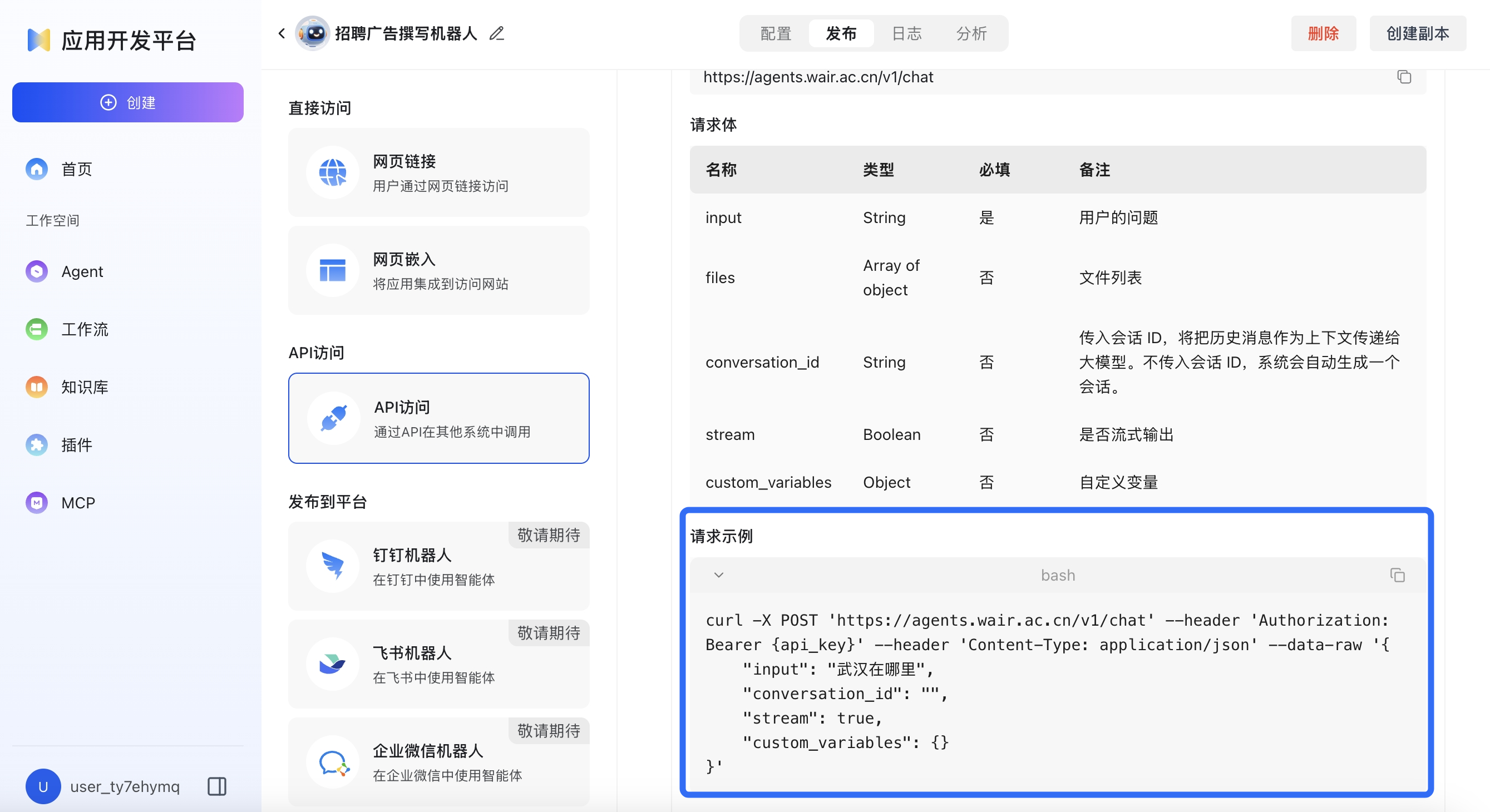Open the 知识库 knowledge base section
This screenshot has width=1490, height=812.
(x=85, y=387)
